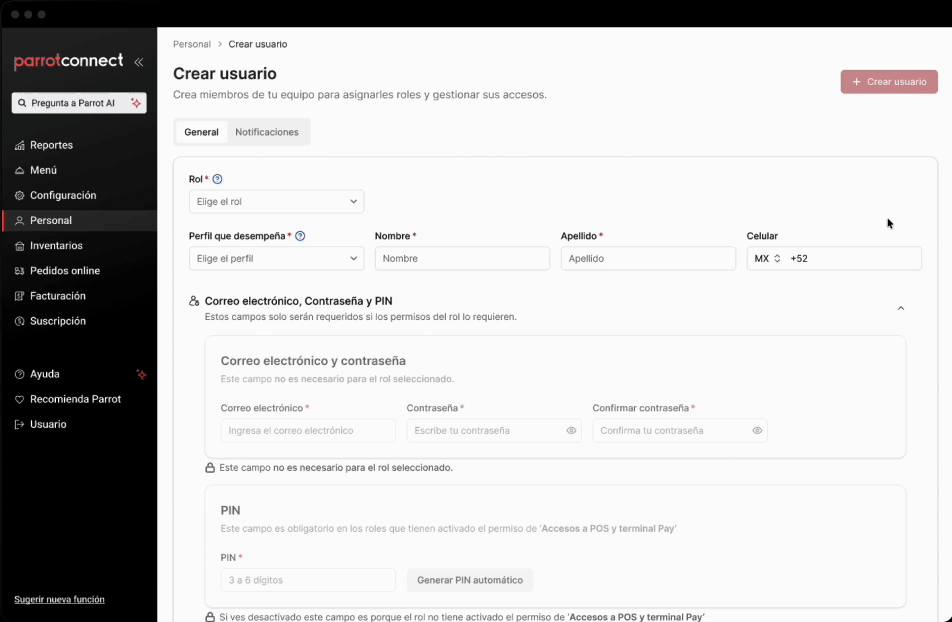Screen dimensions: 952x622
Task: Click the Ayuda help icon
Action: coord(20,373)
